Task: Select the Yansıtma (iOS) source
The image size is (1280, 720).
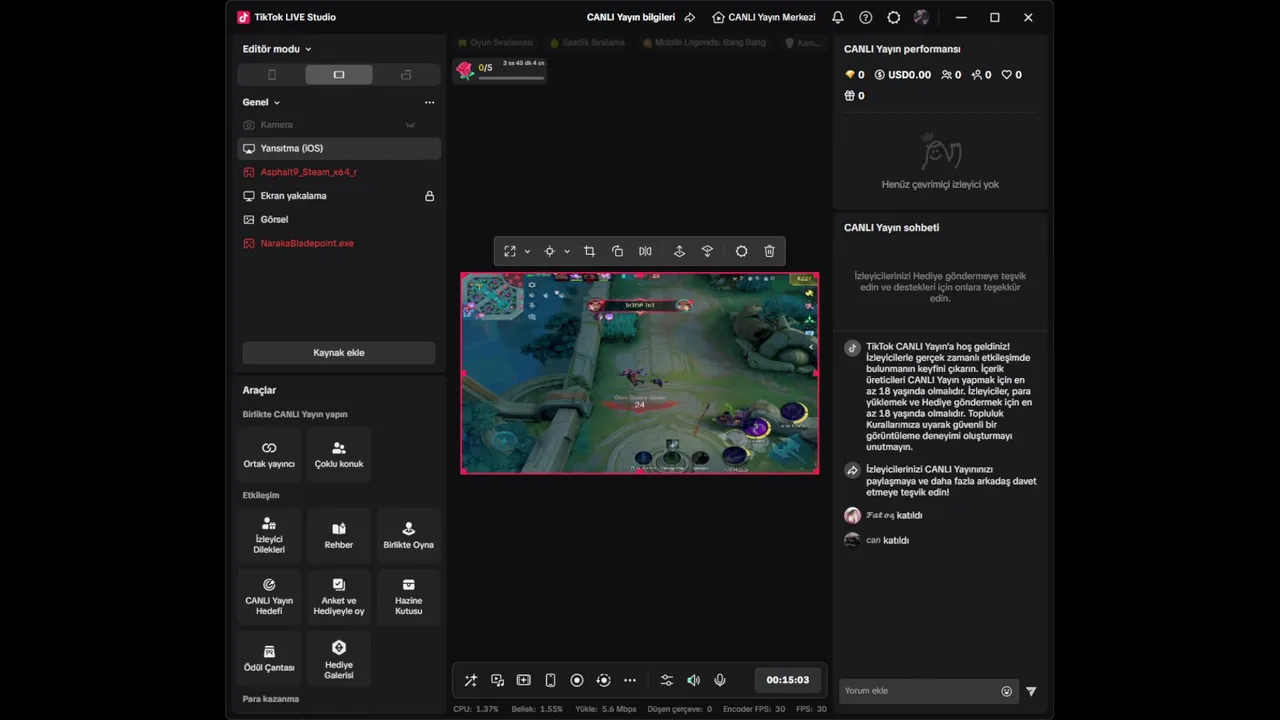Action: 339,148
